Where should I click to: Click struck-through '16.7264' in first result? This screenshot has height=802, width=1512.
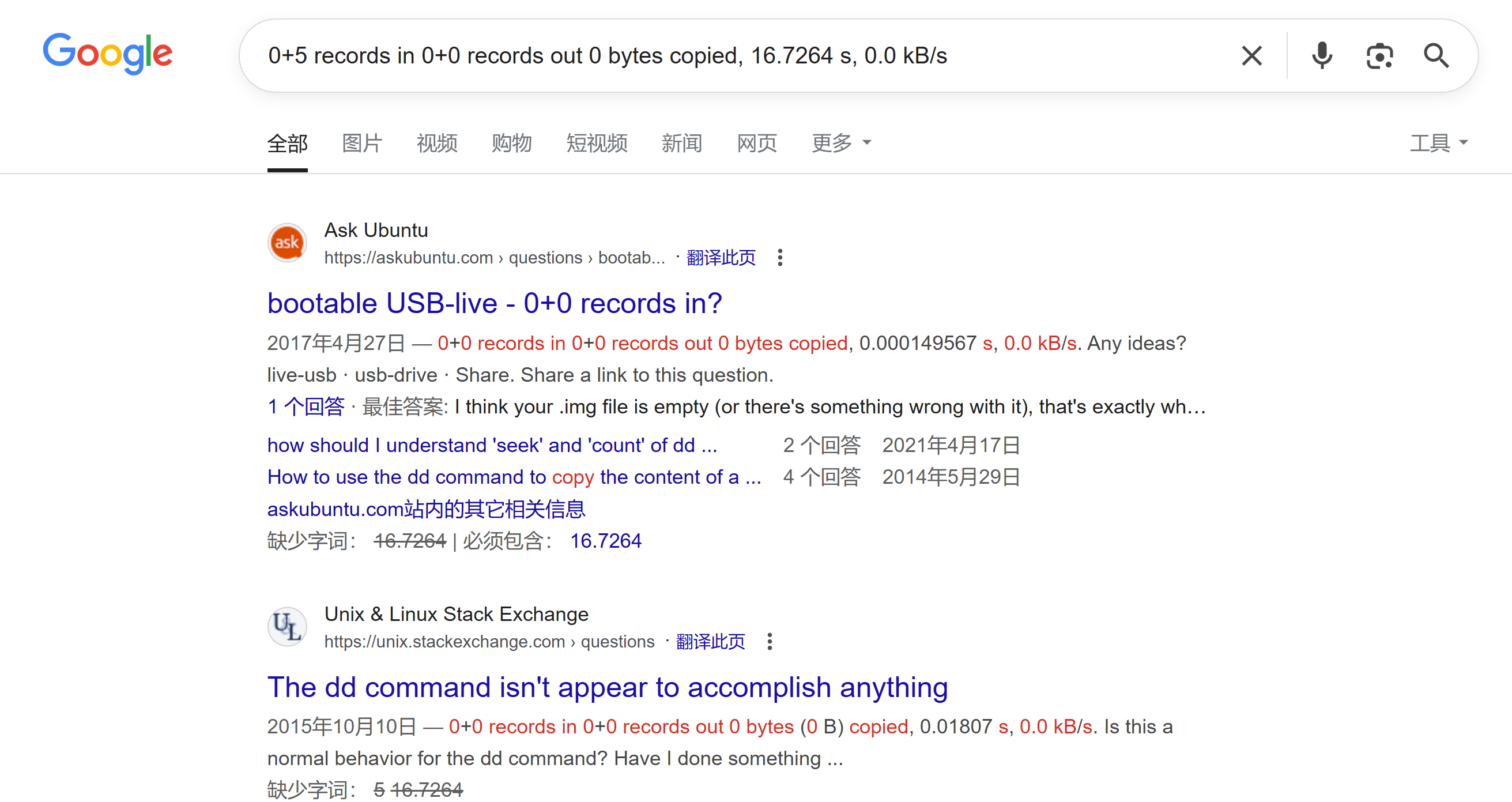[x=410, y=541]
